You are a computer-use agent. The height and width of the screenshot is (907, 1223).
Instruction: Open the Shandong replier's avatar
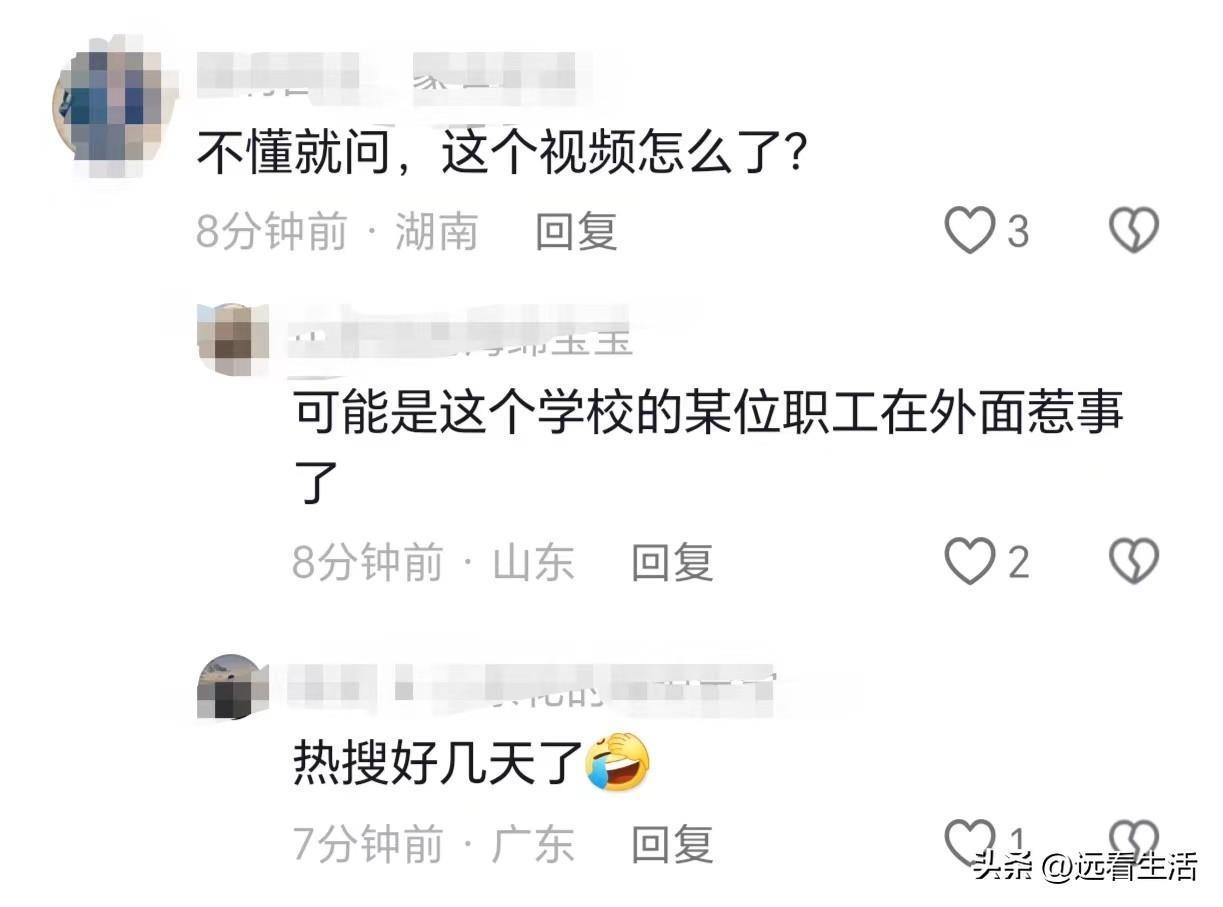coord(234,338)
